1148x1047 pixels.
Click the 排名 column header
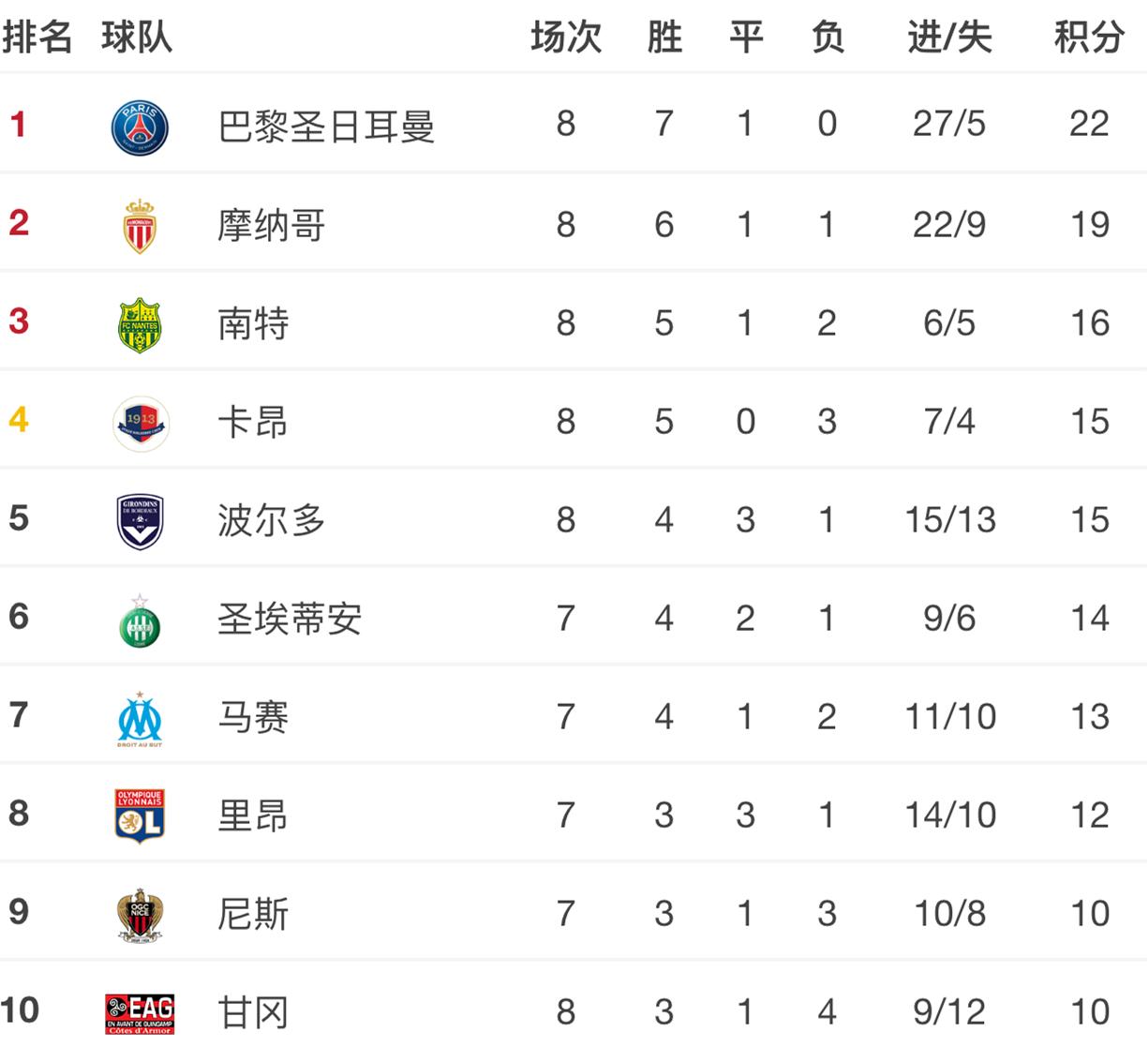click(37, 37)
